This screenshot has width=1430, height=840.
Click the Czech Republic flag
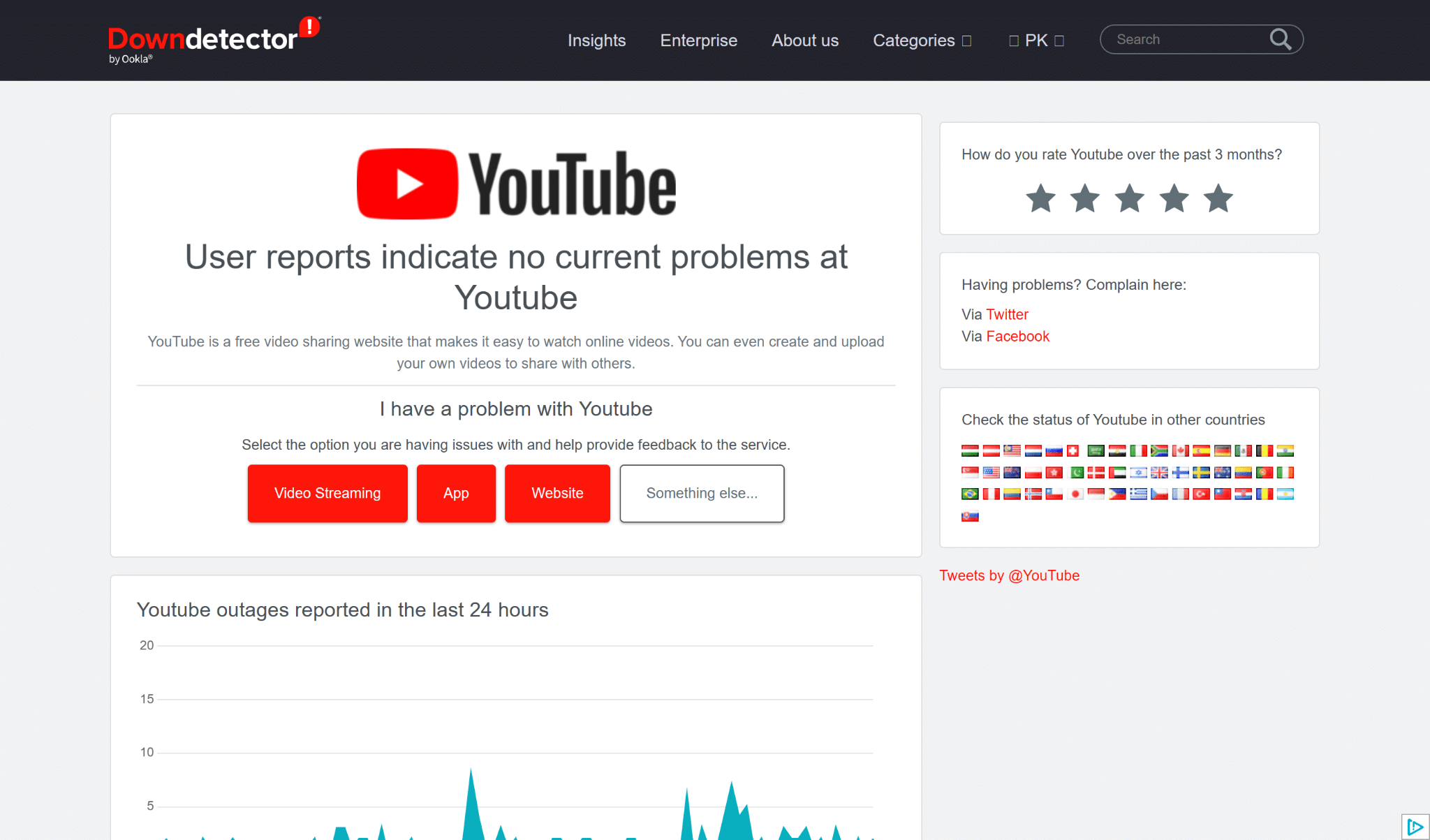[1159, 494]
